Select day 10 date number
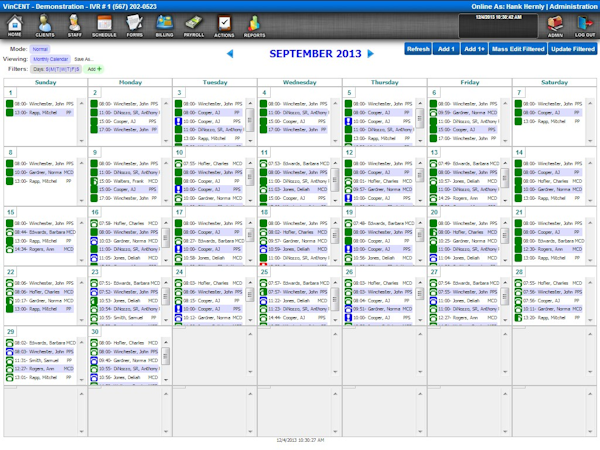600x450 pixels. pos(179,152)
